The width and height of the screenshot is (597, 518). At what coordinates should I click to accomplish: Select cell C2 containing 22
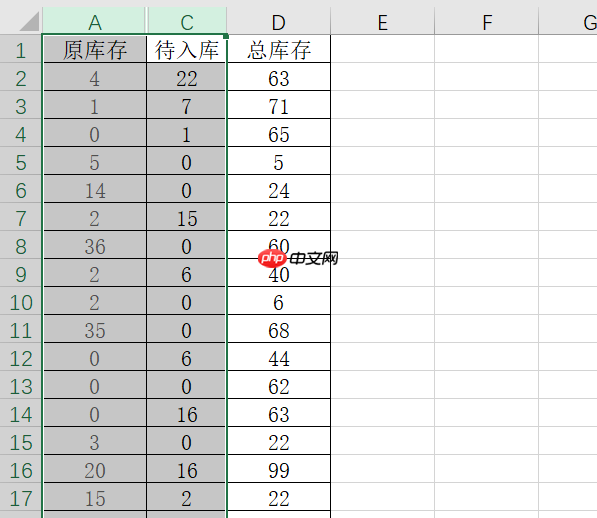(187, 77)
